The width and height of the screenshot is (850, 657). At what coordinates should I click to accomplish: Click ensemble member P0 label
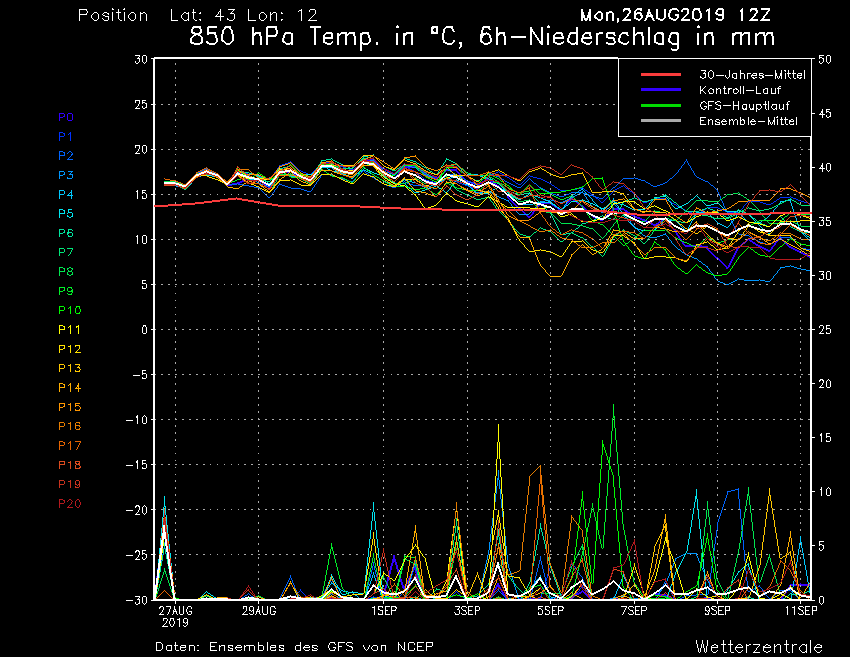(66, 117)
